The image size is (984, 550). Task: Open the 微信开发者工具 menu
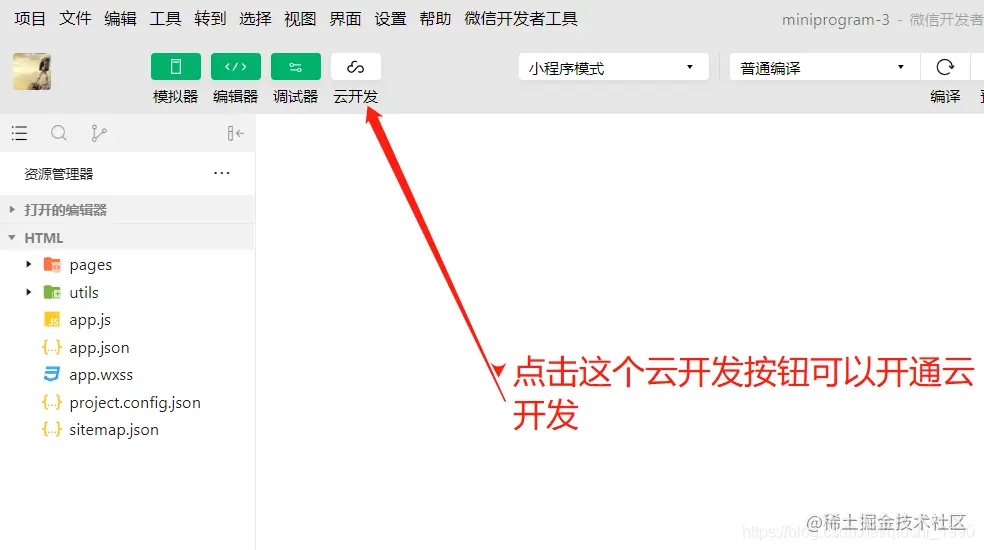pyautogui.click(x=521, y=19)
